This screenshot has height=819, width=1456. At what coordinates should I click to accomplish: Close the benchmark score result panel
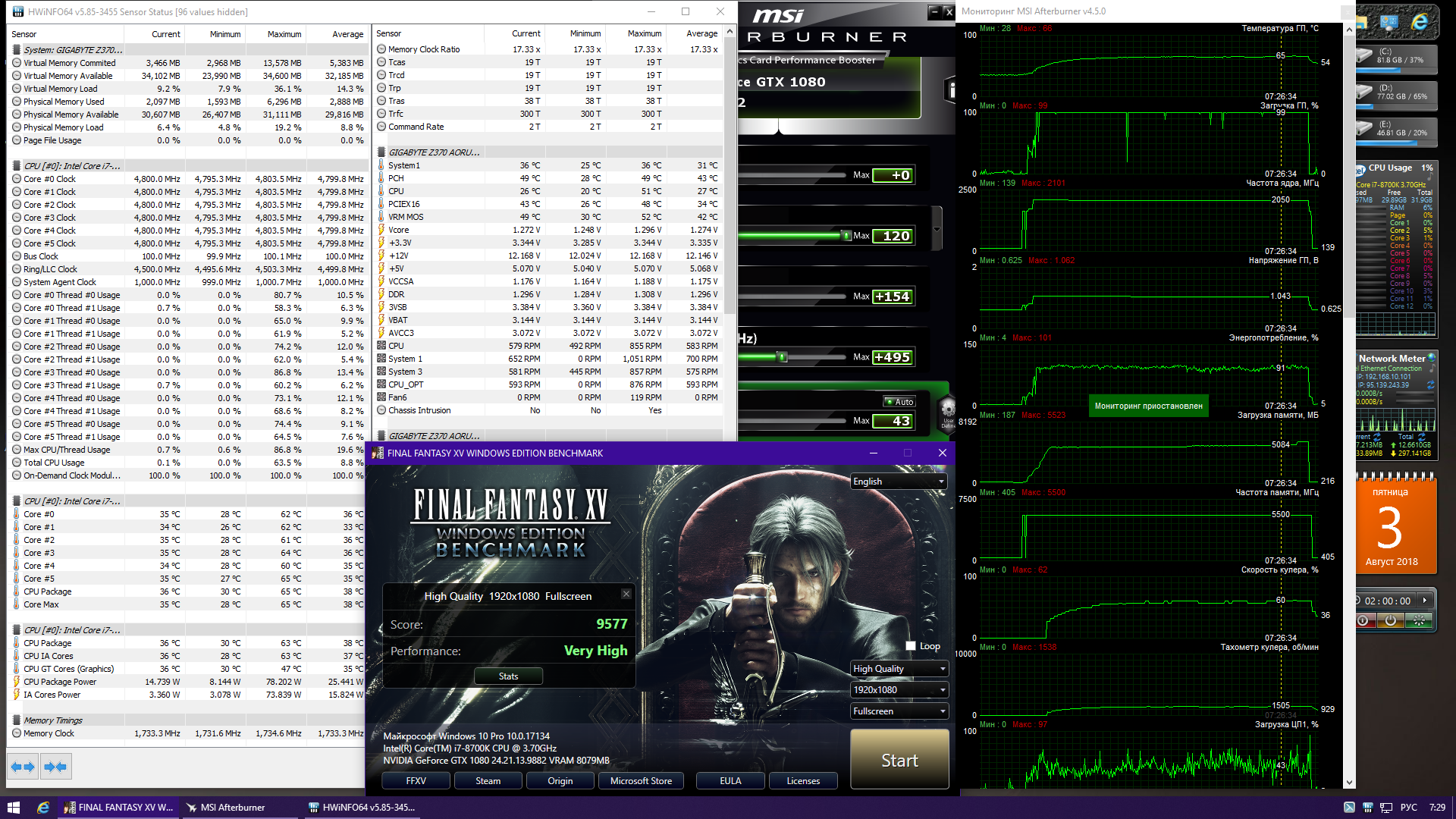click(626, 594)
